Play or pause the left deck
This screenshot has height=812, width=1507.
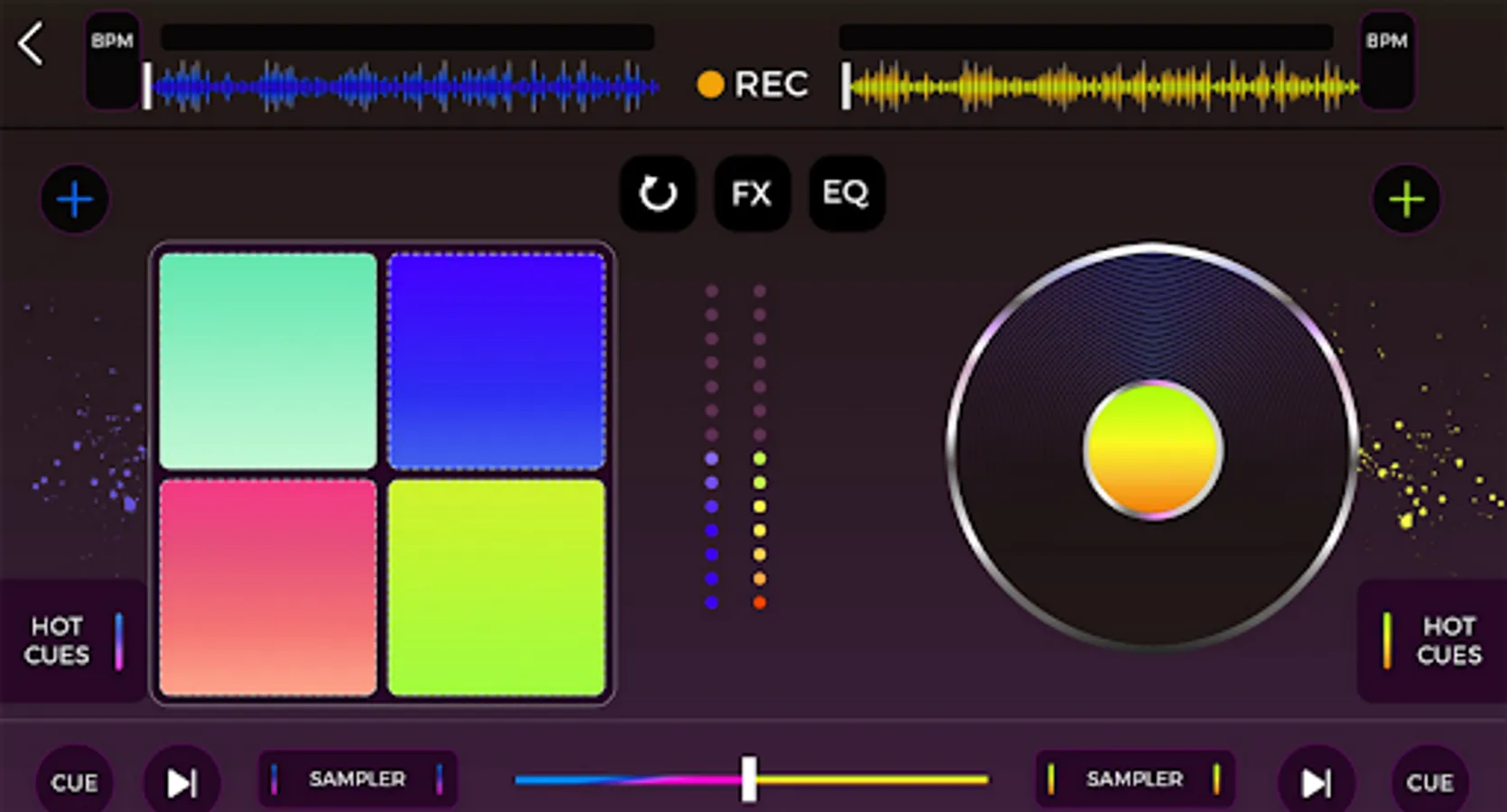pyautogui.click(x=181, y=782)
